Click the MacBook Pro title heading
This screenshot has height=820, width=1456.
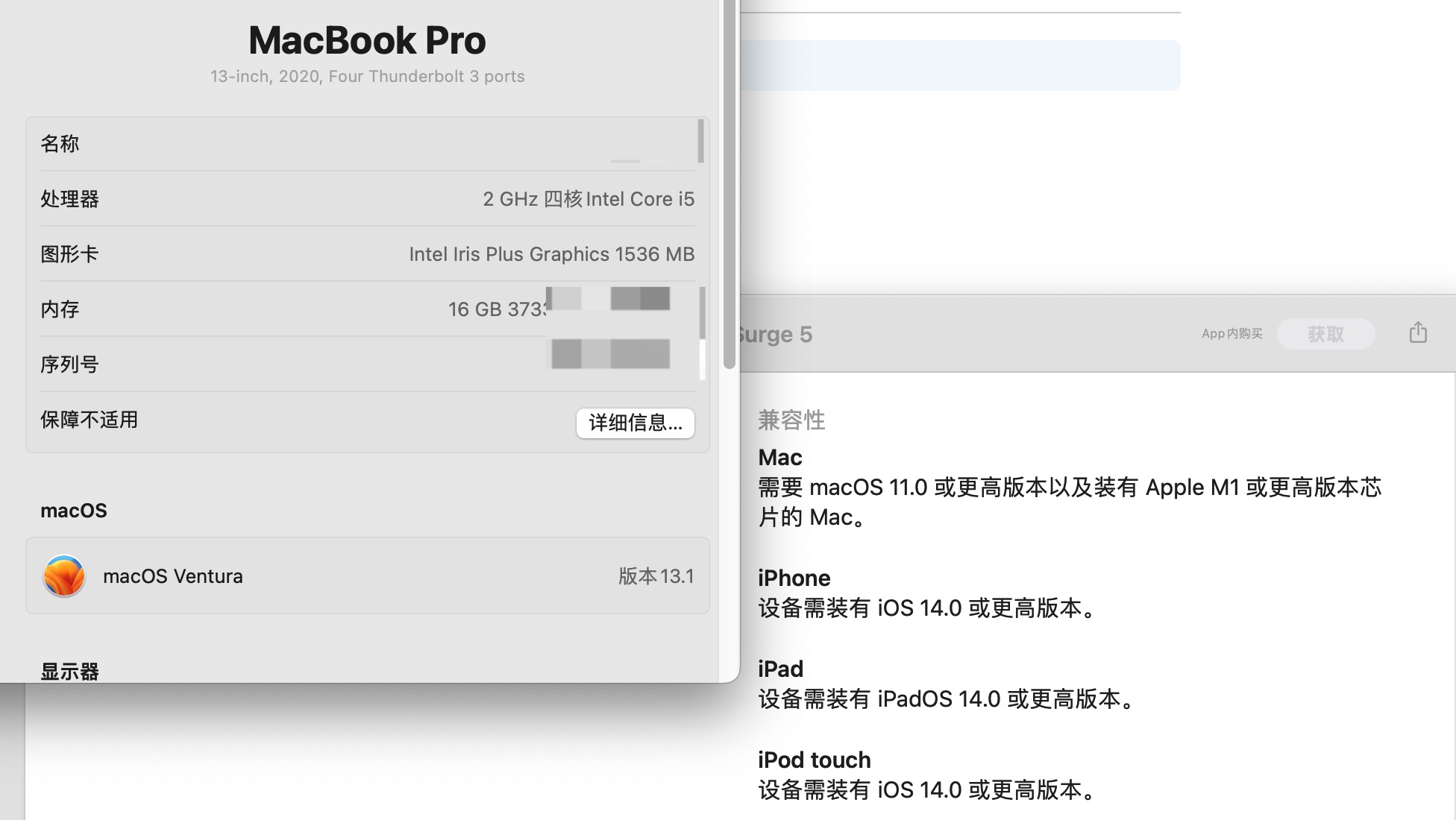click(x=366, y=40)
